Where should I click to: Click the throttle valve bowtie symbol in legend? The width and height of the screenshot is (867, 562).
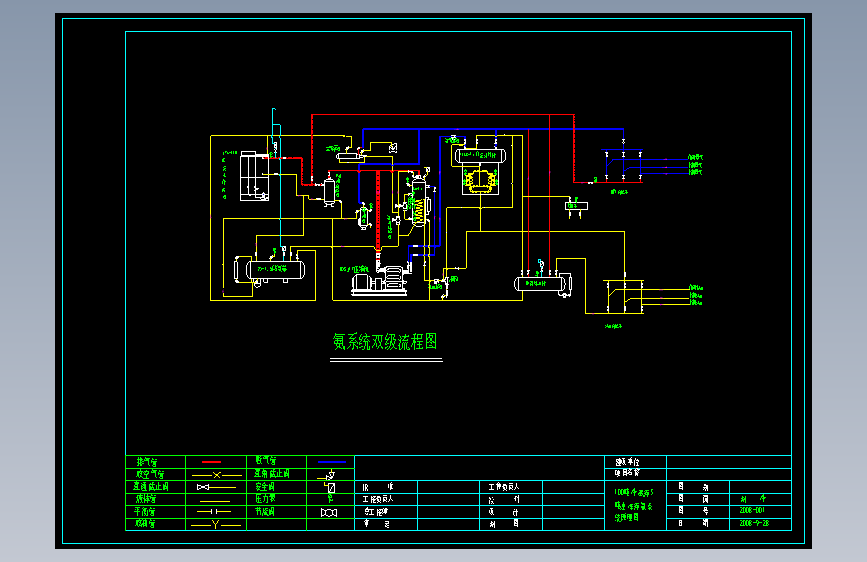pos(329,513)
